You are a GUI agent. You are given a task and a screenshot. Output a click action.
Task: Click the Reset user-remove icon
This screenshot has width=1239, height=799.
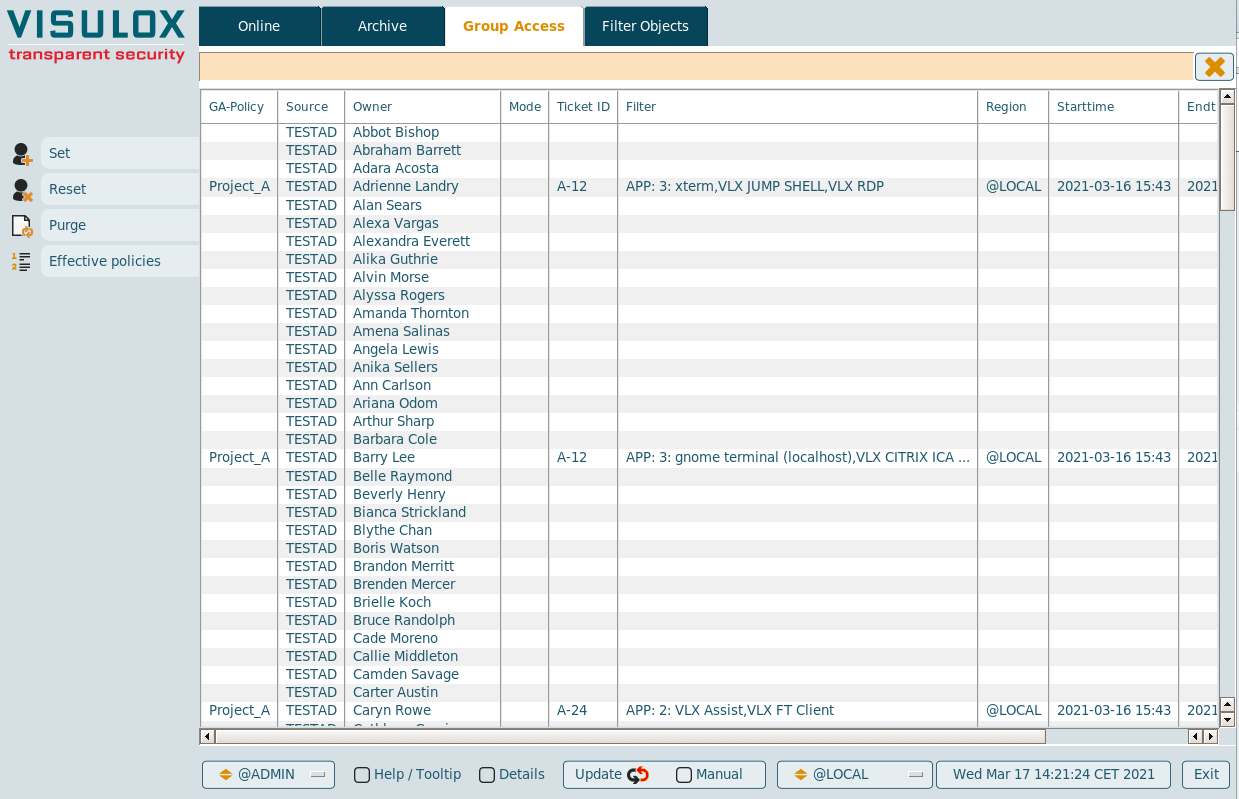(22, 190)
